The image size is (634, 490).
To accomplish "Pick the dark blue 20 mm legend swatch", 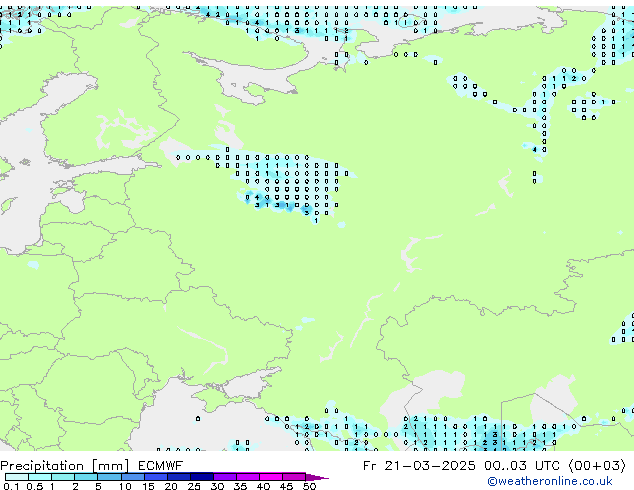I will click(181, 477).
